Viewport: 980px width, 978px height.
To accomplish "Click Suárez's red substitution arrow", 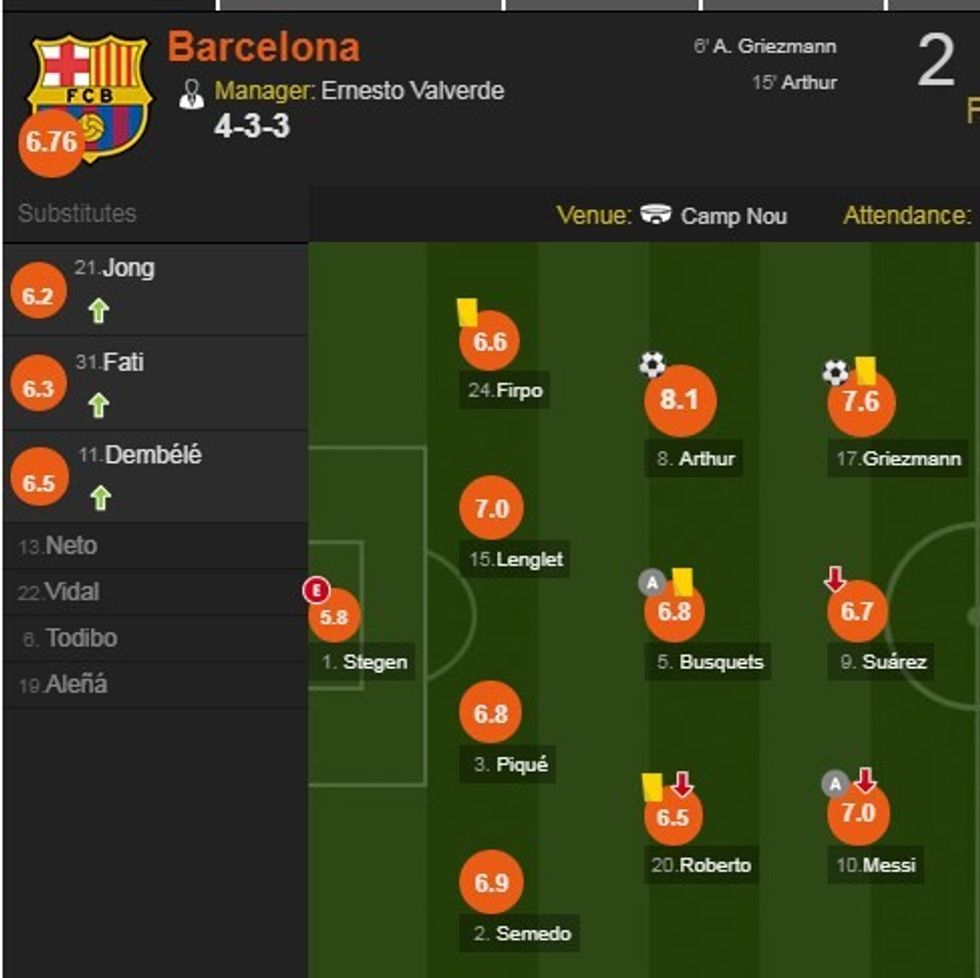I will pos(834,578).
